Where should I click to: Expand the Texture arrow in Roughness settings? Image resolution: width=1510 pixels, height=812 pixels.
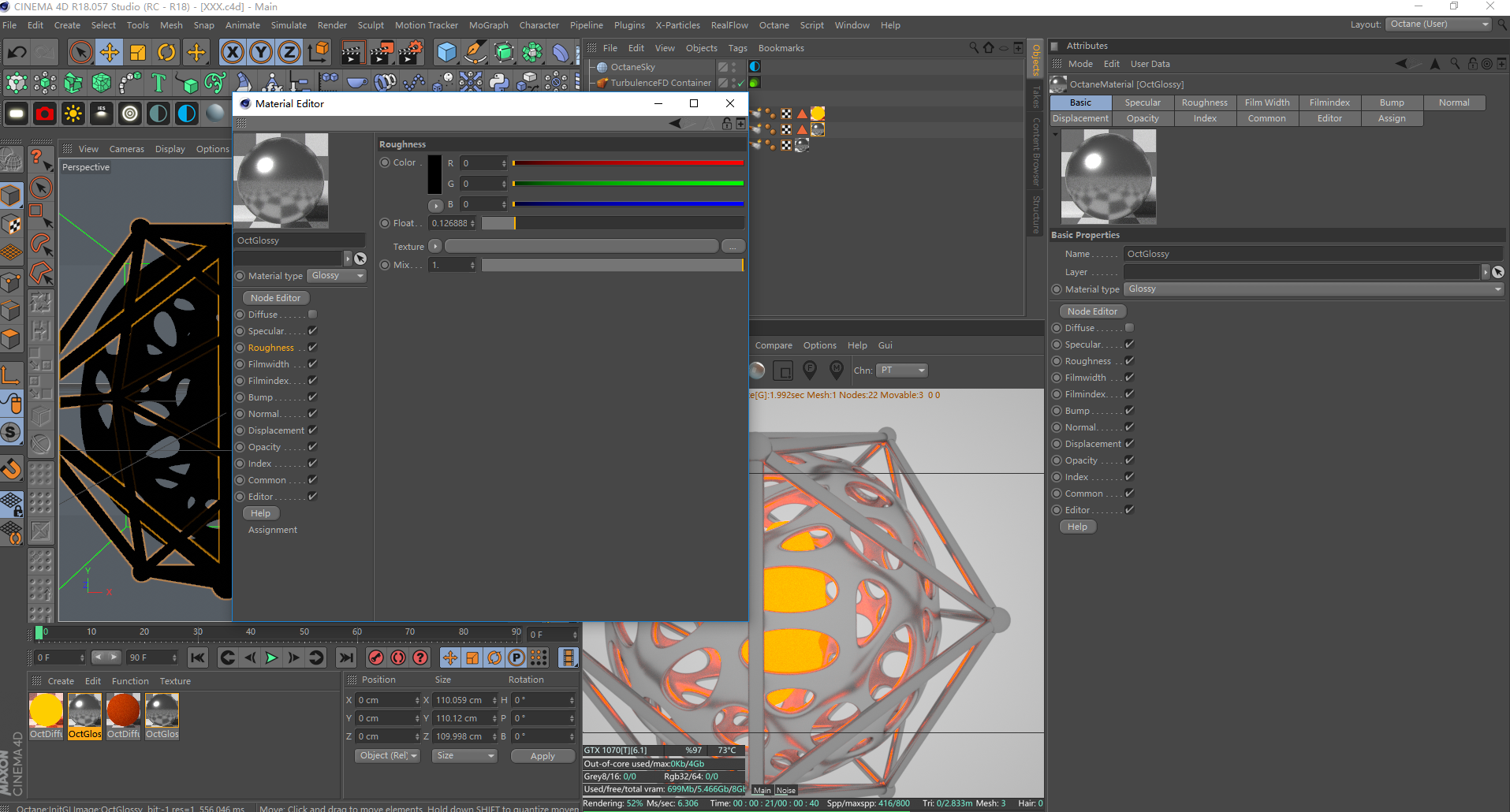[x=435, y=247]
